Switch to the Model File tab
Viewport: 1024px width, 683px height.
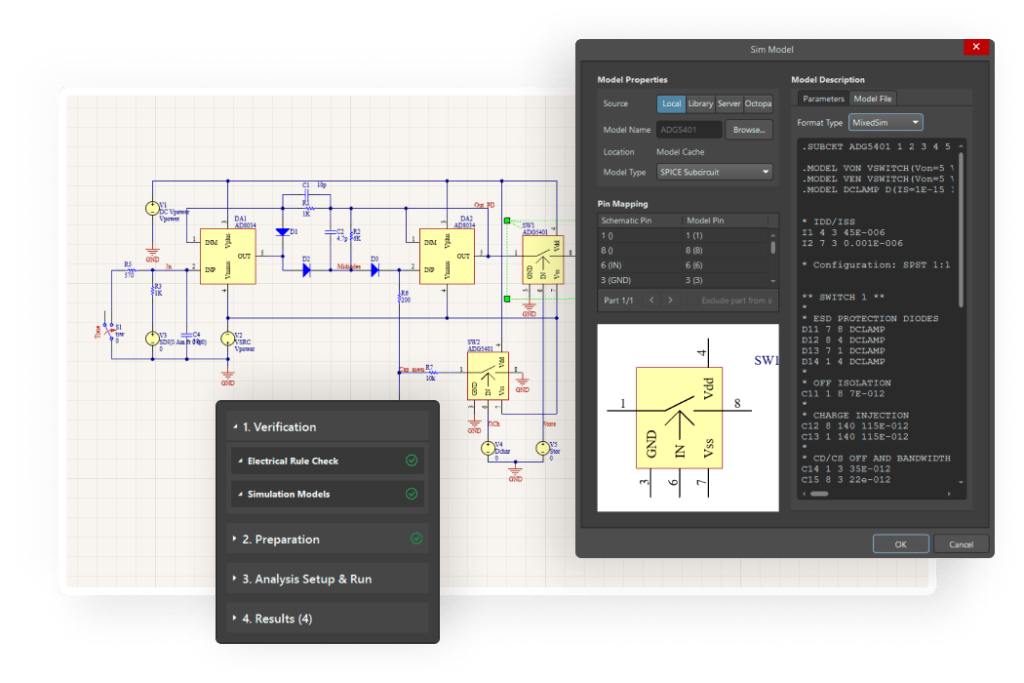pos(872,98)
